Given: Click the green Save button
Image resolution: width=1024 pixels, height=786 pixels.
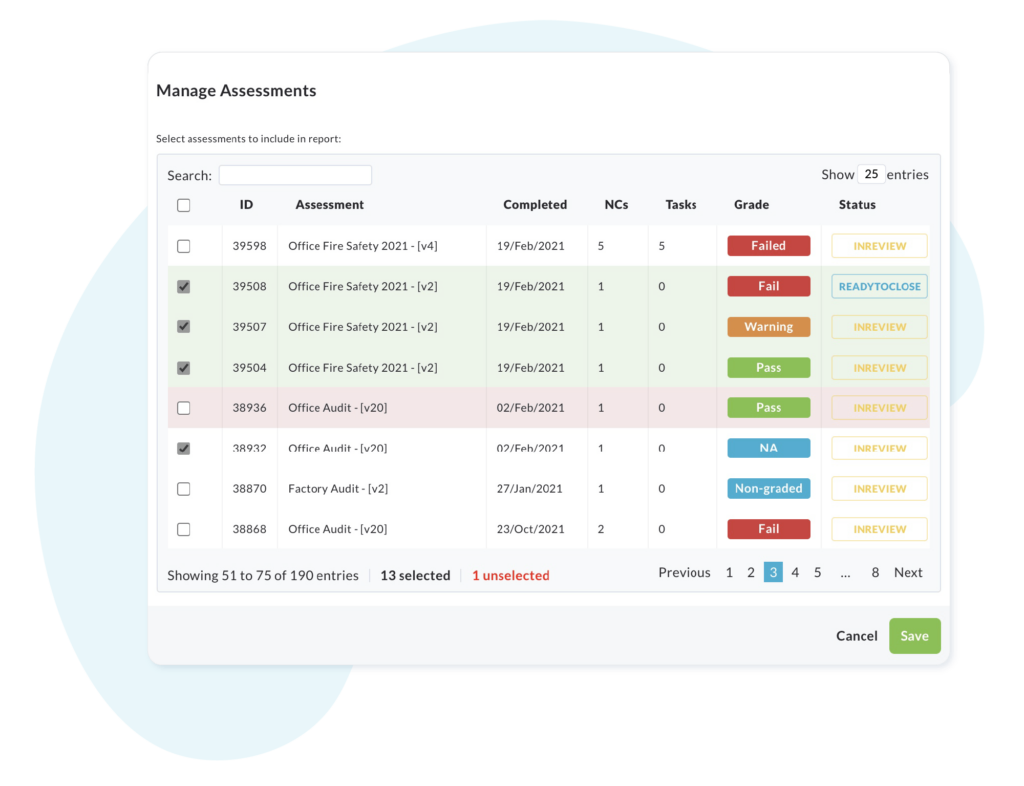Looking at the screenshot, I should (914, 636).
